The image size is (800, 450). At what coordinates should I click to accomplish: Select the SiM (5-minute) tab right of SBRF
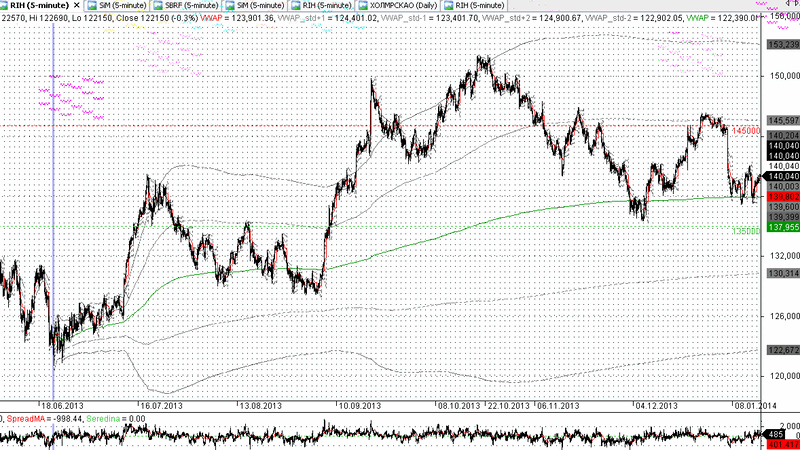255,5
